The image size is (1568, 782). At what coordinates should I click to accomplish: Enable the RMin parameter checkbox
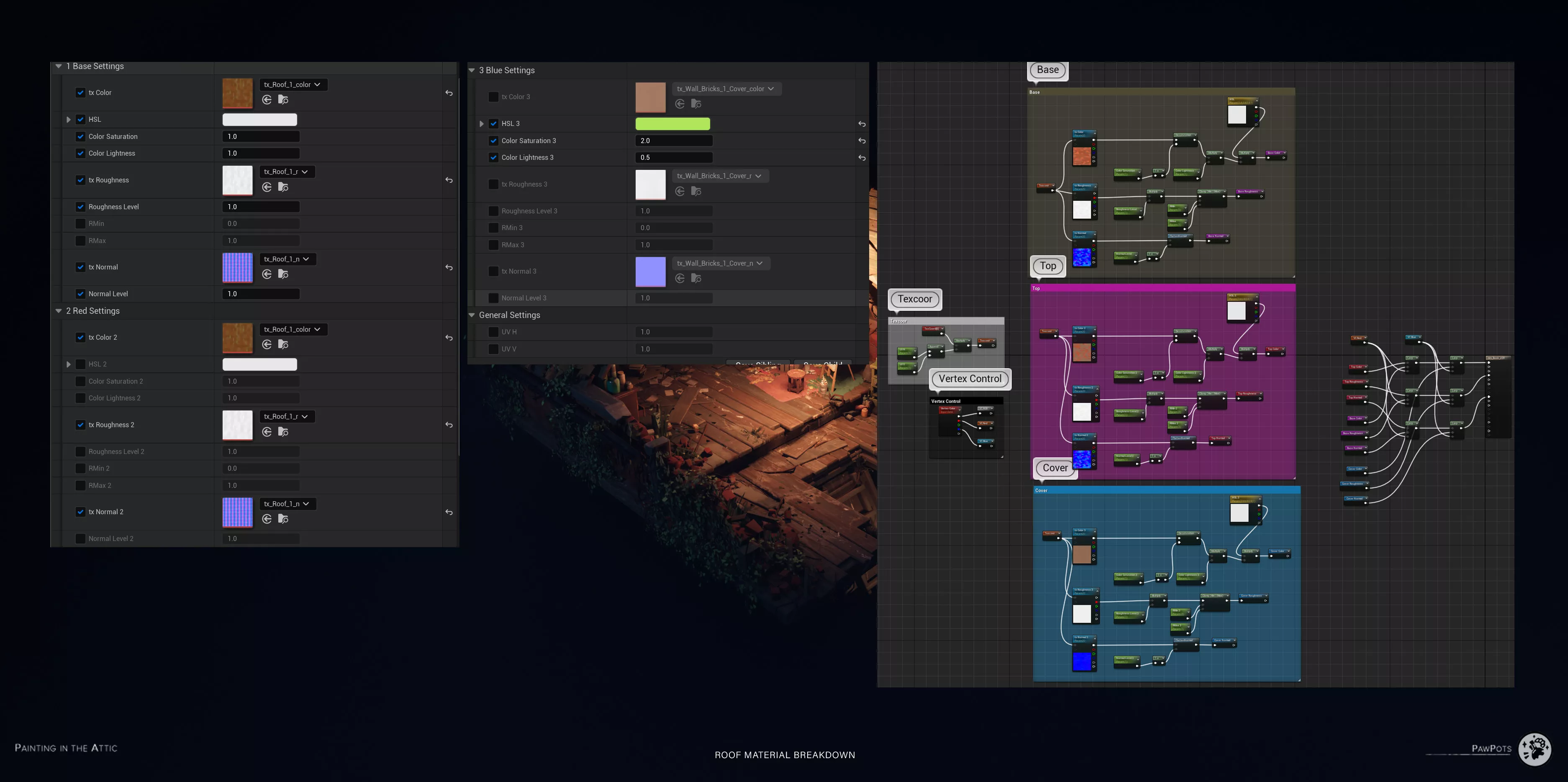click(80, 223)
